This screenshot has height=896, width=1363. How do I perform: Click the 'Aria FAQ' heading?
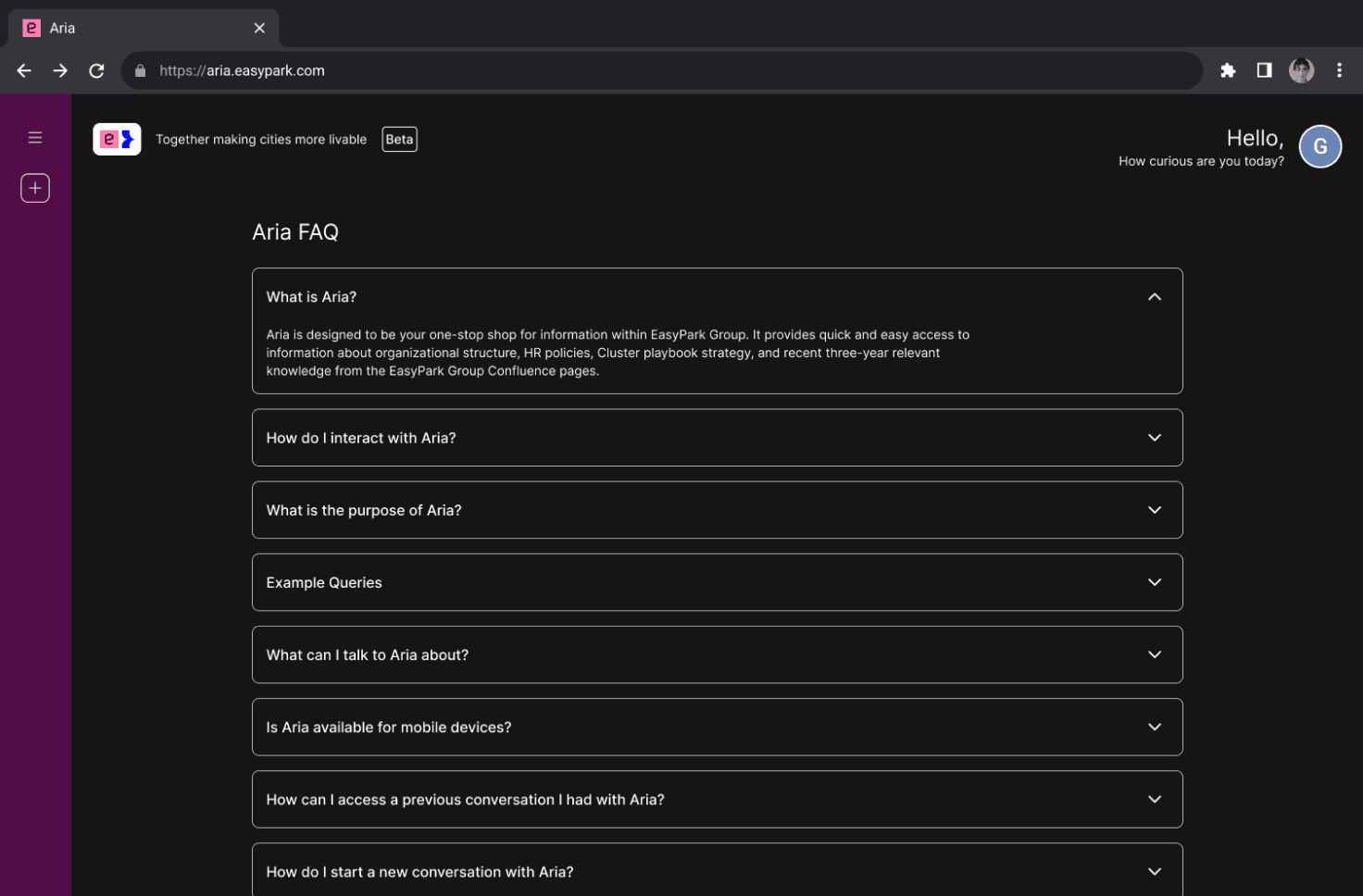click(x=295, y=232)
